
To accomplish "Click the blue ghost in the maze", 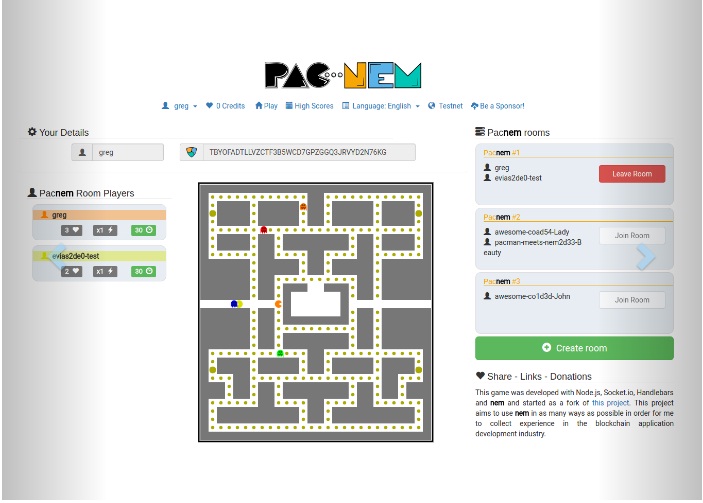I will click(x=234, y=304).
